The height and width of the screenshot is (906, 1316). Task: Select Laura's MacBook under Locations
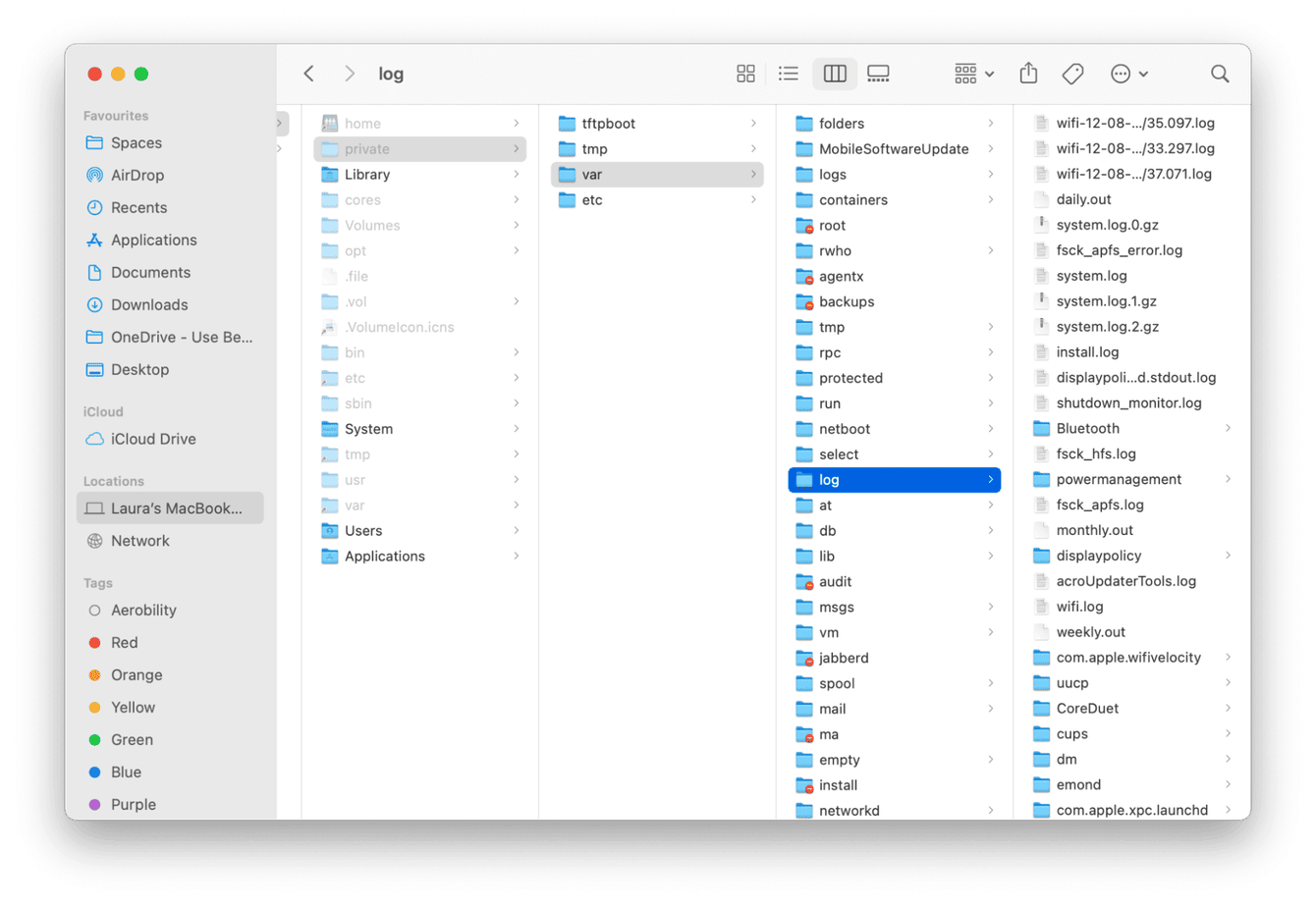click(162, 507)
